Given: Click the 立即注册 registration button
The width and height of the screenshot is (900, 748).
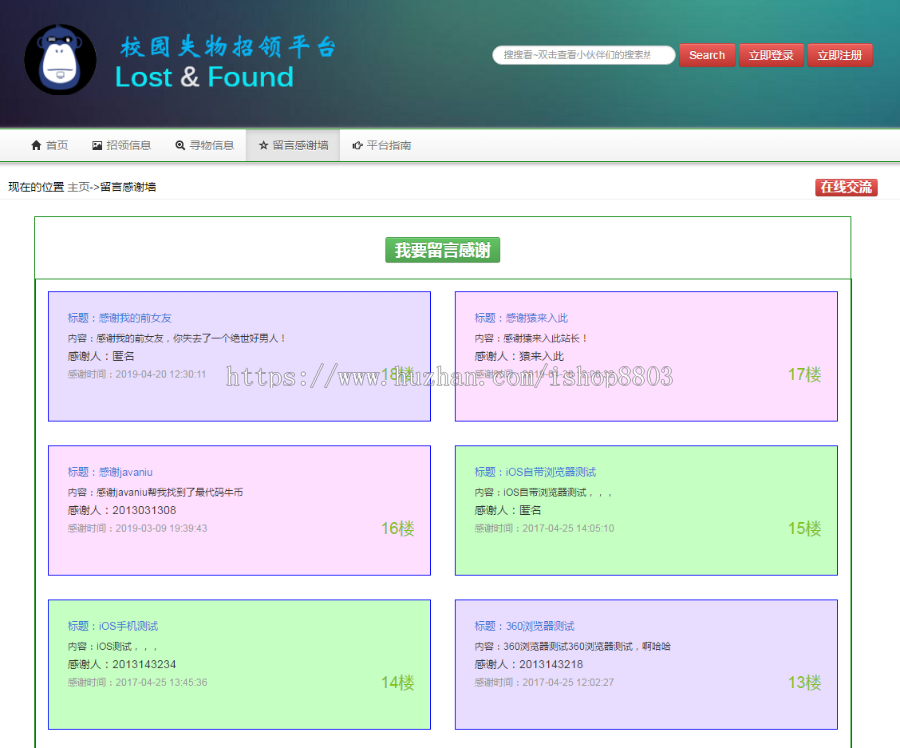Looking at the screenshot, I should (x=840, y=55).
